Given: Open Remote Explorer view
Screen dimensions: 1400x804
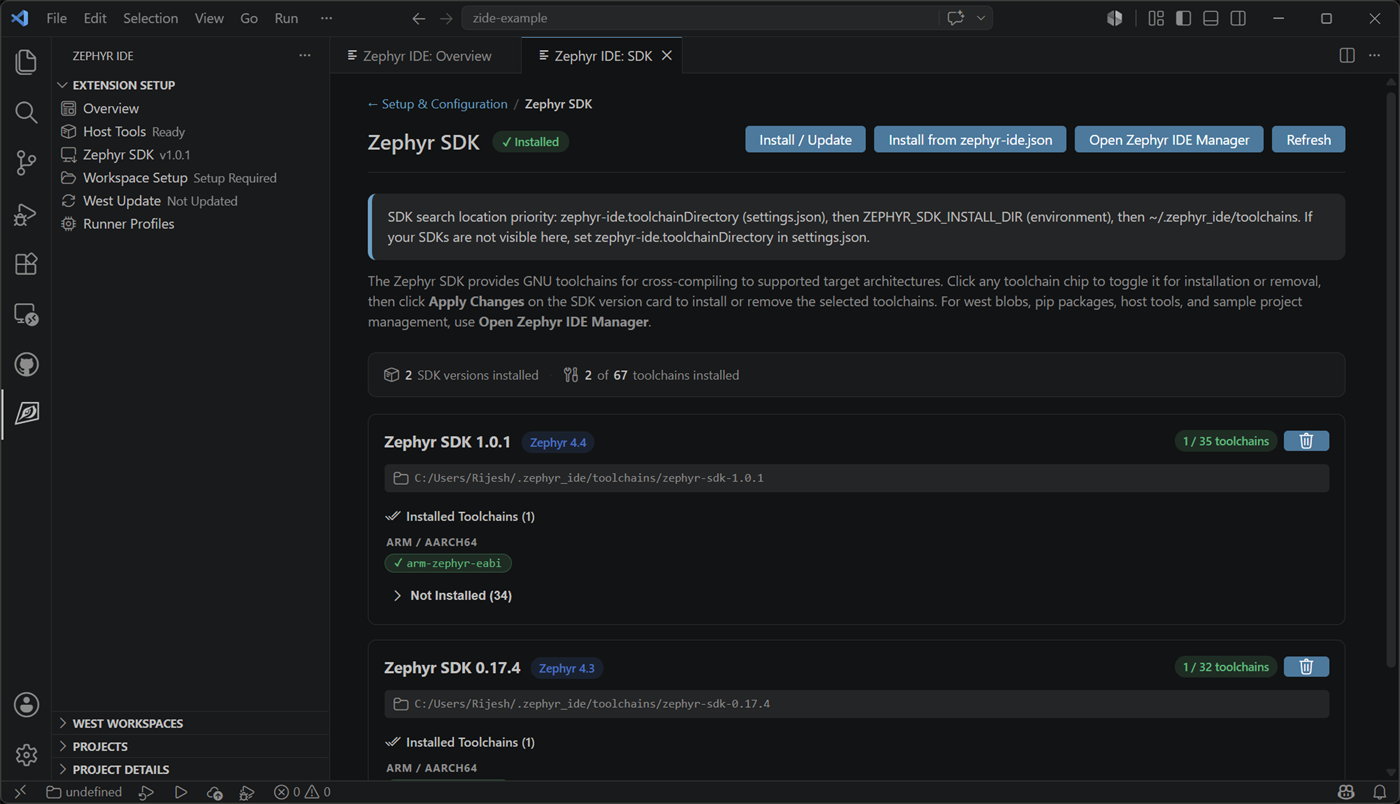Looking at the screenshot, I should tap(26, 315).
